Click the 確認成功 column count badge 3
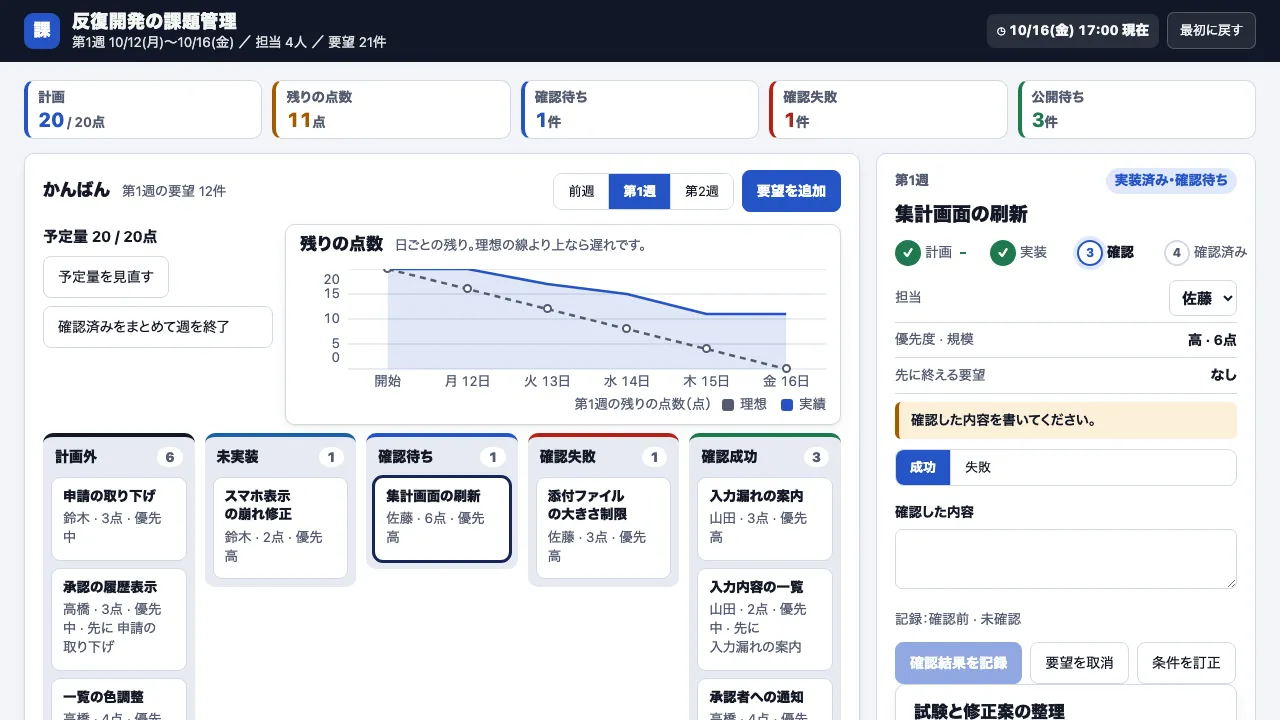 (x=816, y=457)
